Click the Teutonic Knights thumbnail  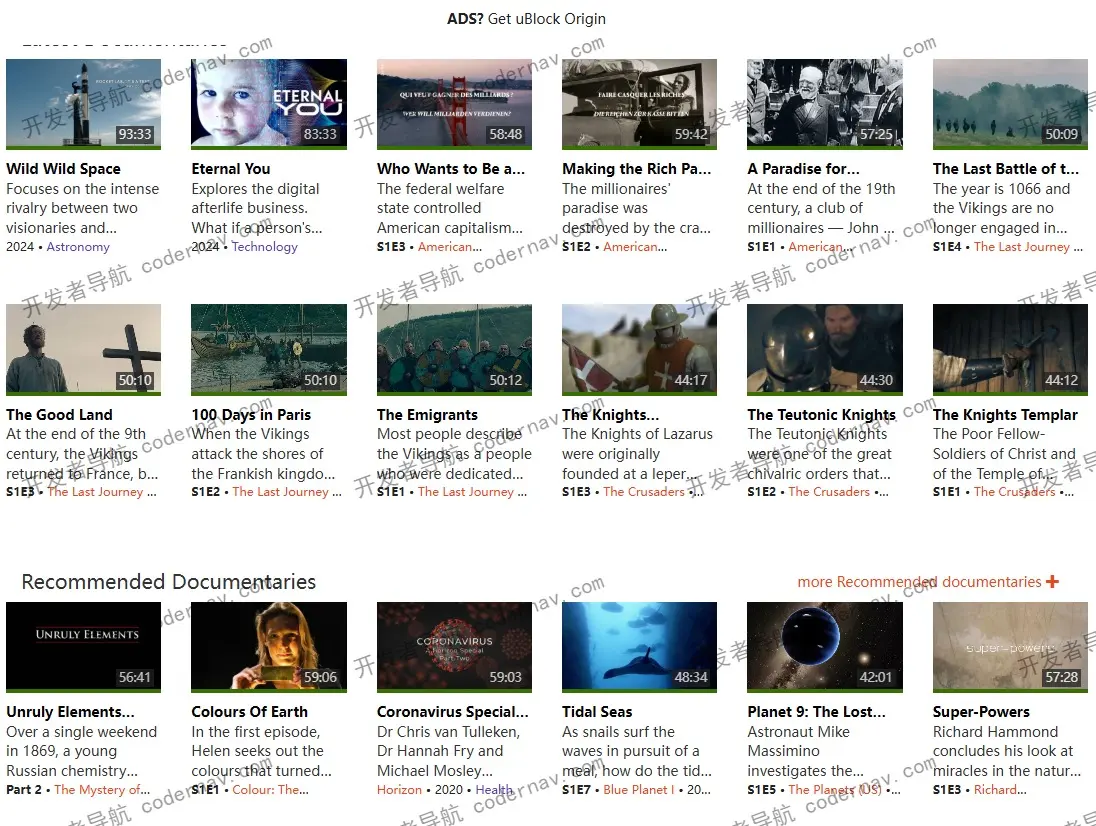(824, 349)
